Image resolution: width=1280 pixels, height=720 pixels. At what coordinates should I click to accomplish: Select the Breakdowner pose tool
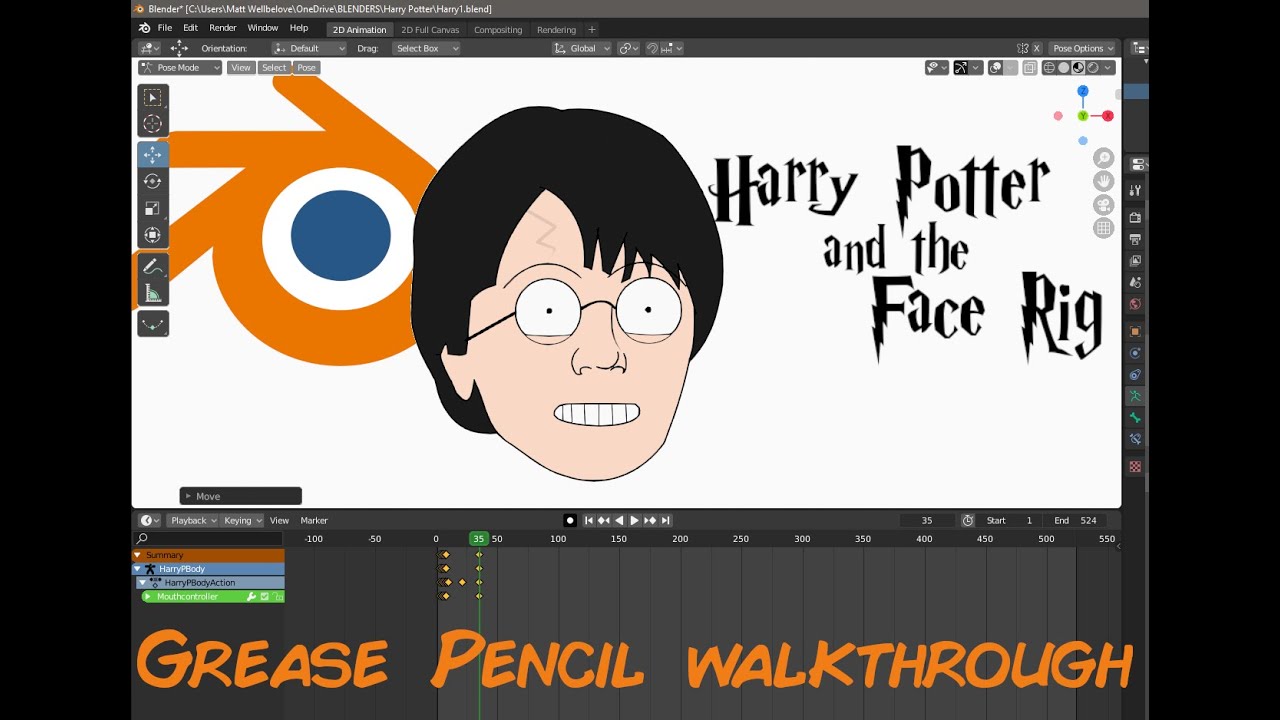(153, 324)
